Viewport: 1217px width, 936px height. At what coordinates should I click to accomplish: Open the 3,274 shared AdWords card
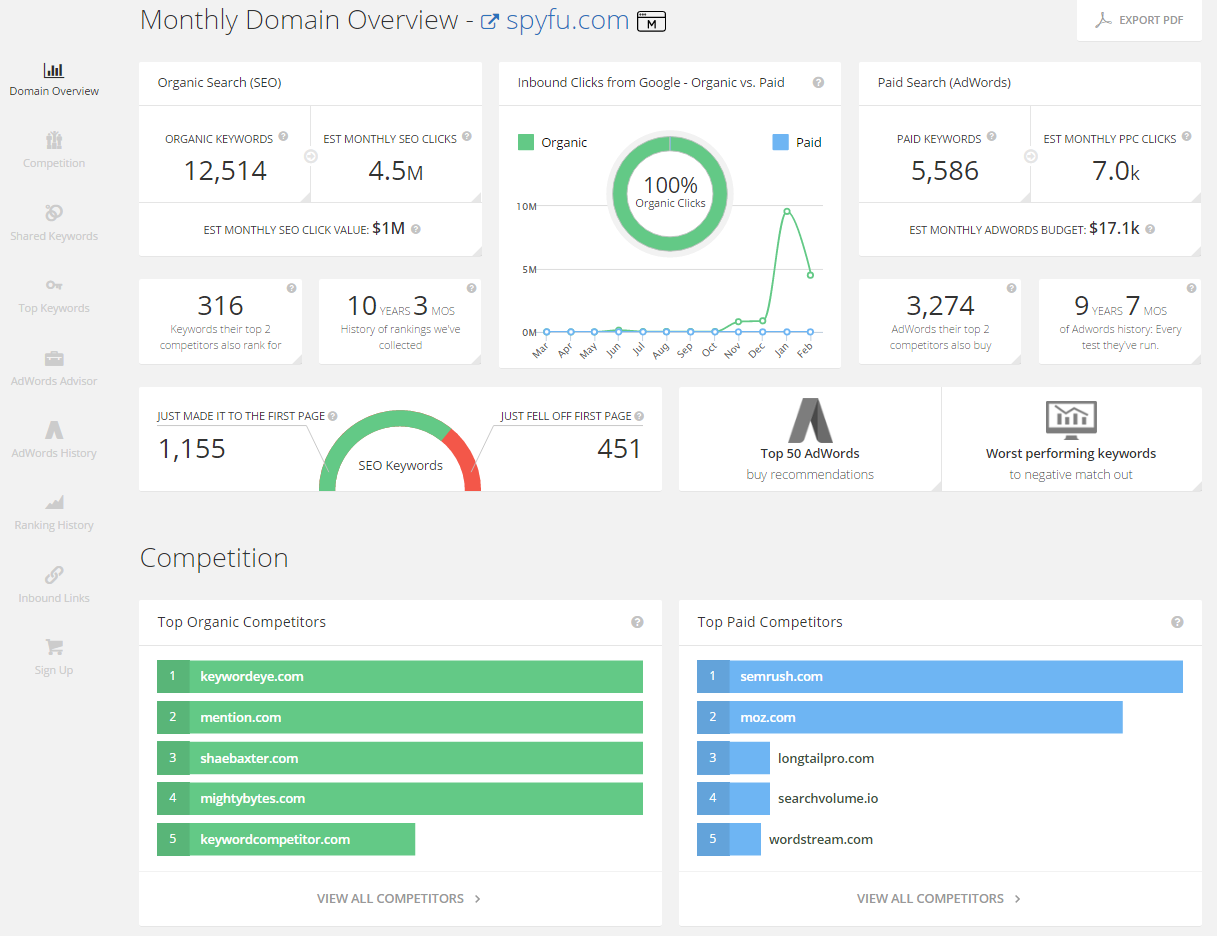pos(940,321)
